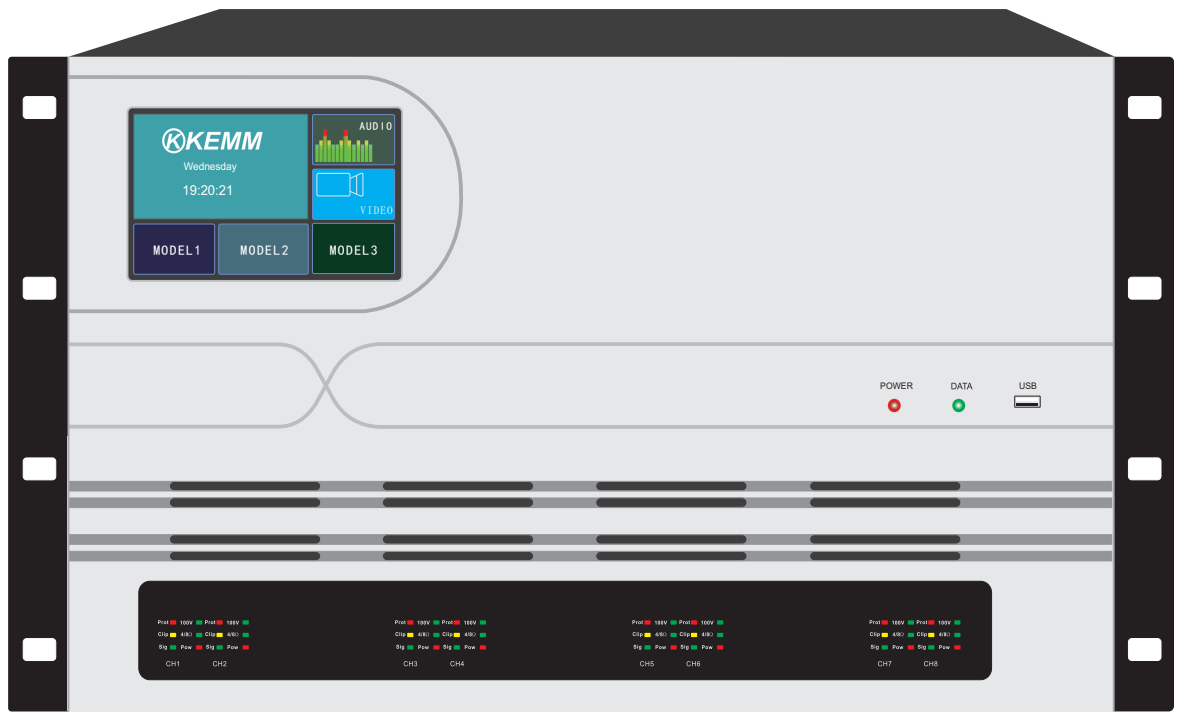Click the USB port on the front panel
This screenshot has width=1190, height=721.
1027,402
